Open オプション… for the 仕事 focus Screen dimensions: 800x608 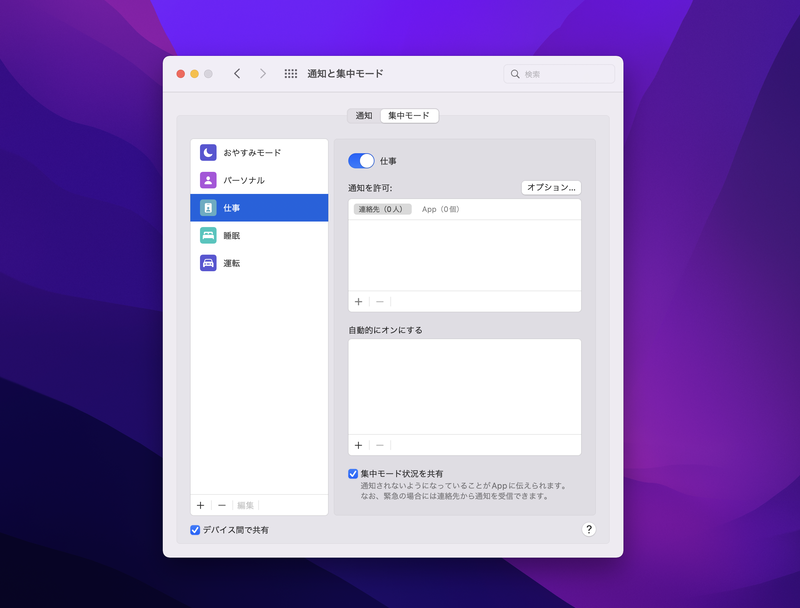(552, 185)
